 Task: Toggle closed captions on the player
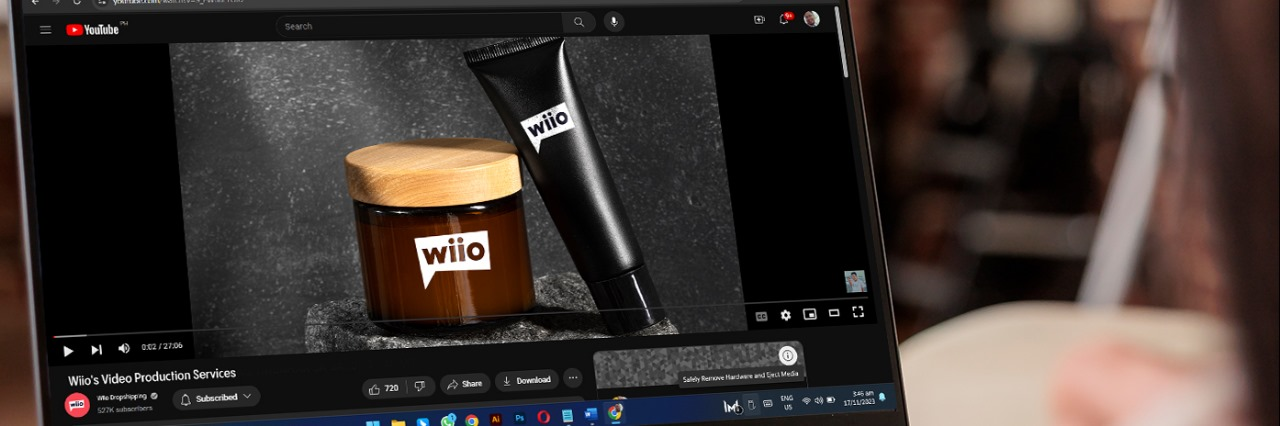click(761, 316)
